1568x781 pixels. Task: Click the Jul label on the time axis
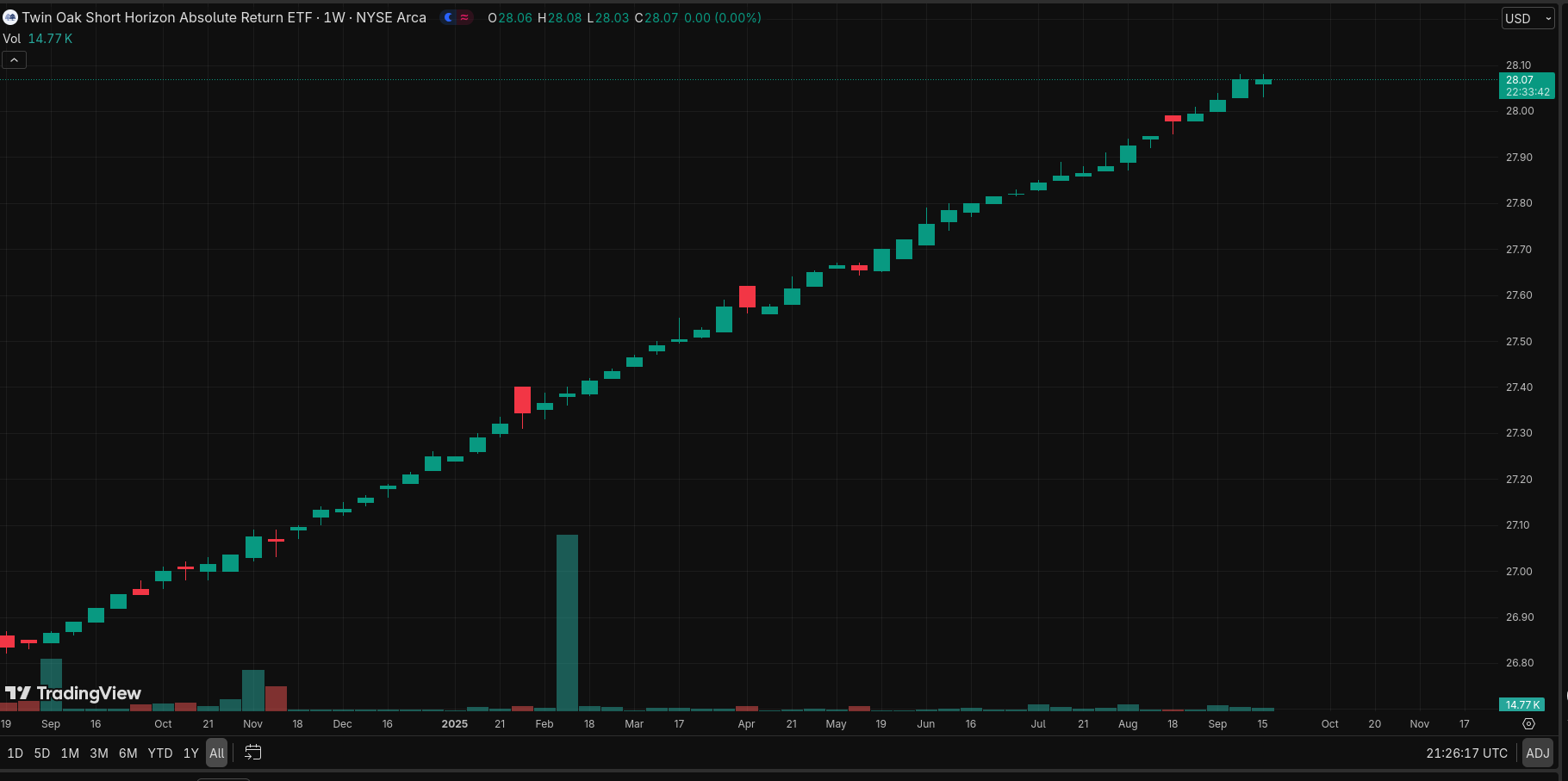tap(1038, 724)
